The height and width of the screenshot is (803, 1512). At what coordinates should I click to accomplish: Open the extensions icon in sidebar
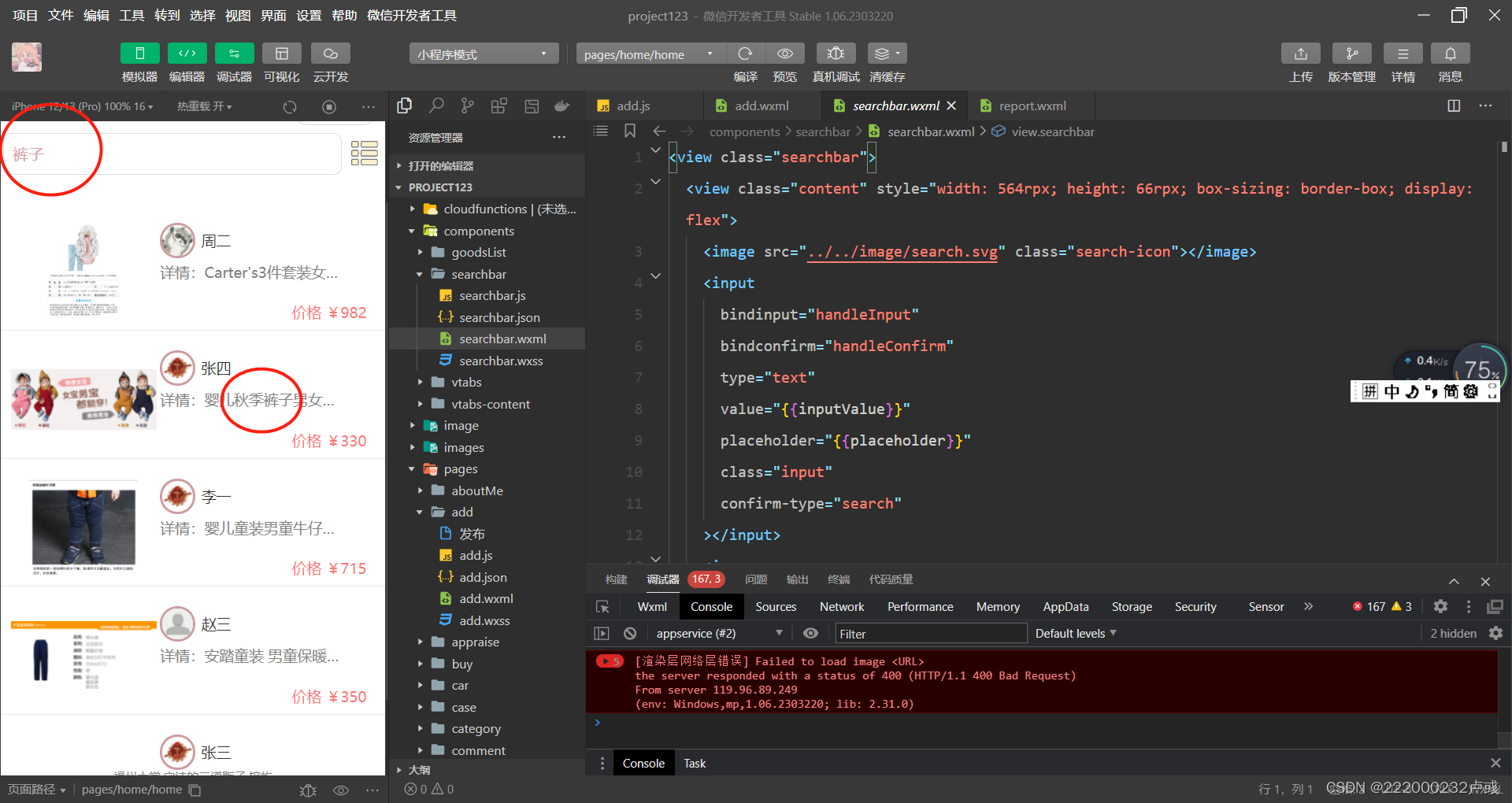pyautogui.click(x=499, y=105)
